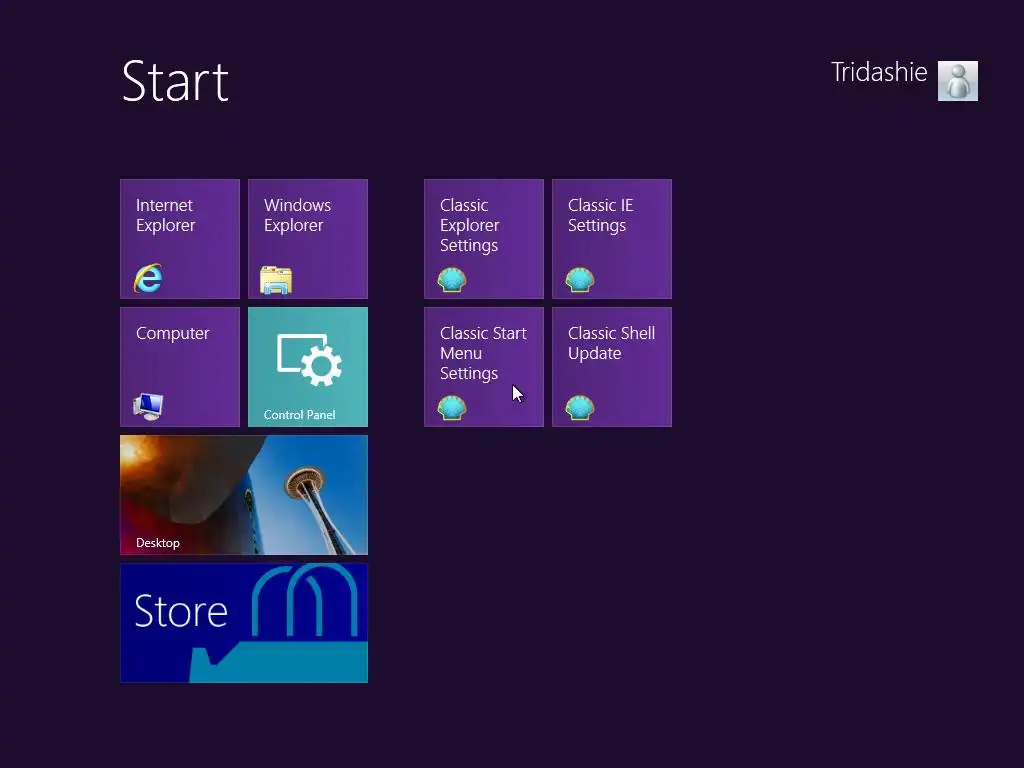The height and width of the screenshot is (768, 1024).
Task: Open Classic IE Settings tile
Action: click(611, 239)
